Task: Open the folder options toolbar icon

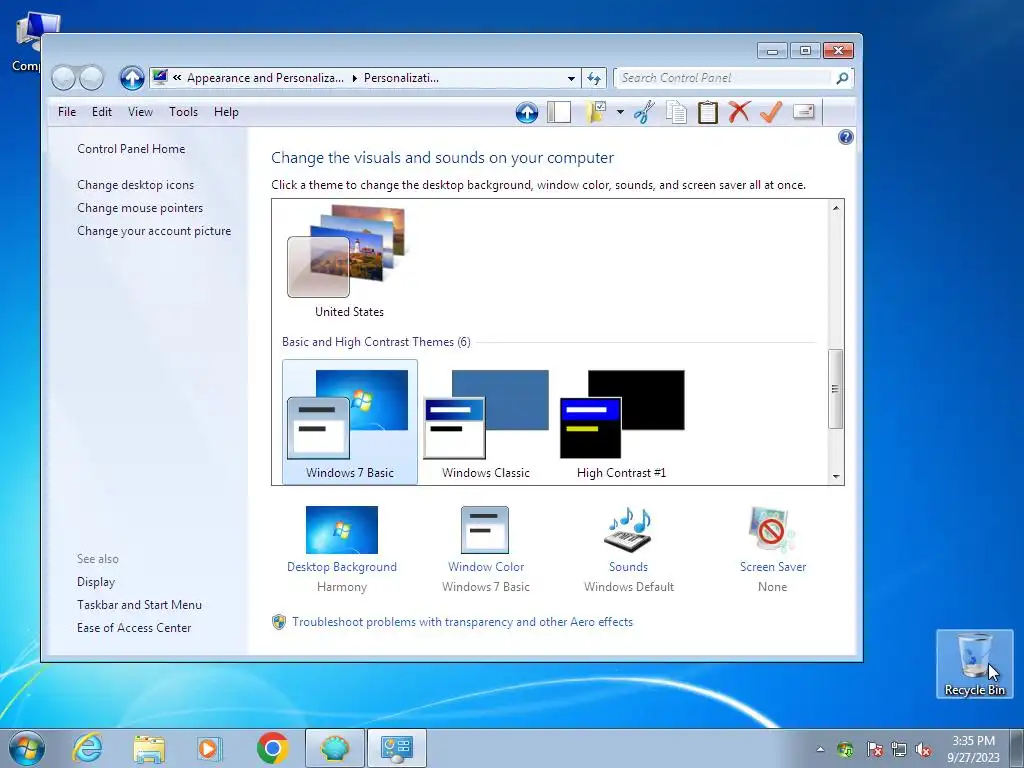Action: [x=596, y=112]
